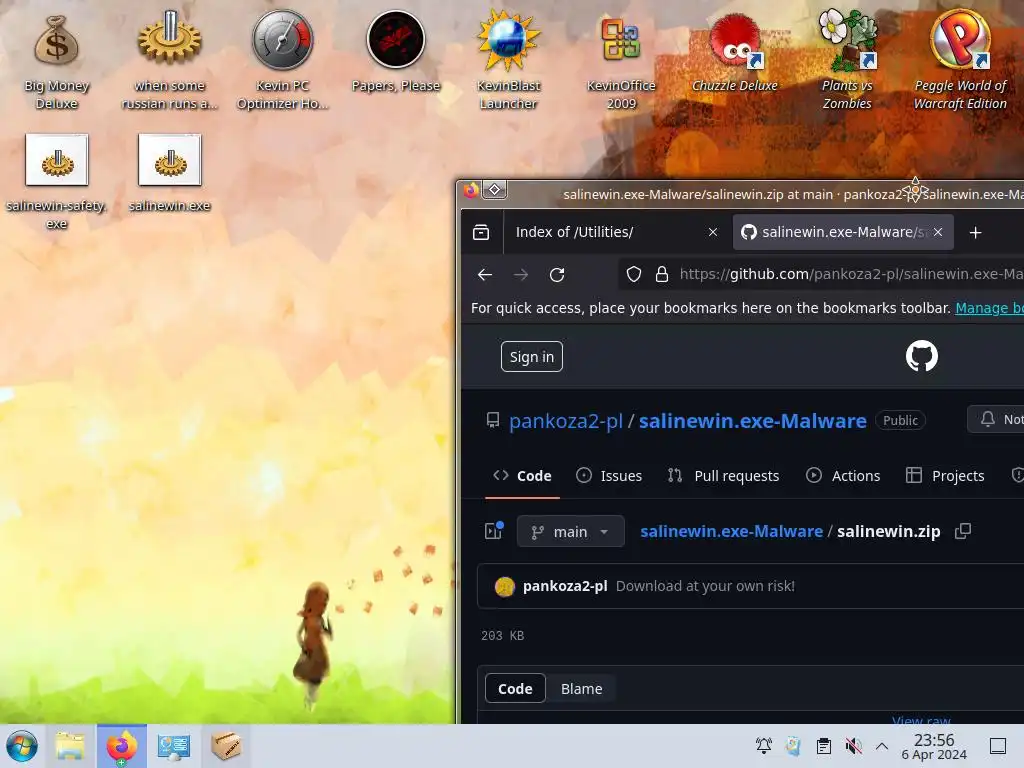Click the 'salinewin.zip' file name heading

(x=888, y=532)
